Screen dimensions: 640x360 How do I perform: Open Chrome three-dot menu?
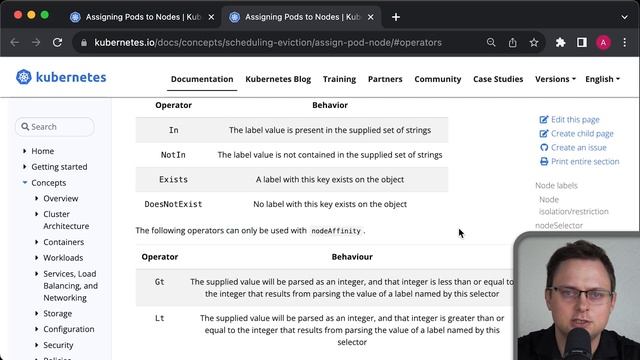tap(624, 42)
